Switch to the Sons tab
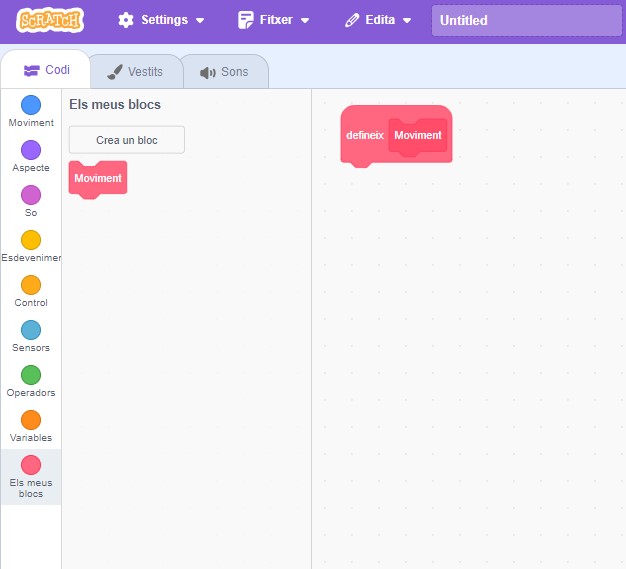This screenshot has width=626, height=569. point(224,72)
